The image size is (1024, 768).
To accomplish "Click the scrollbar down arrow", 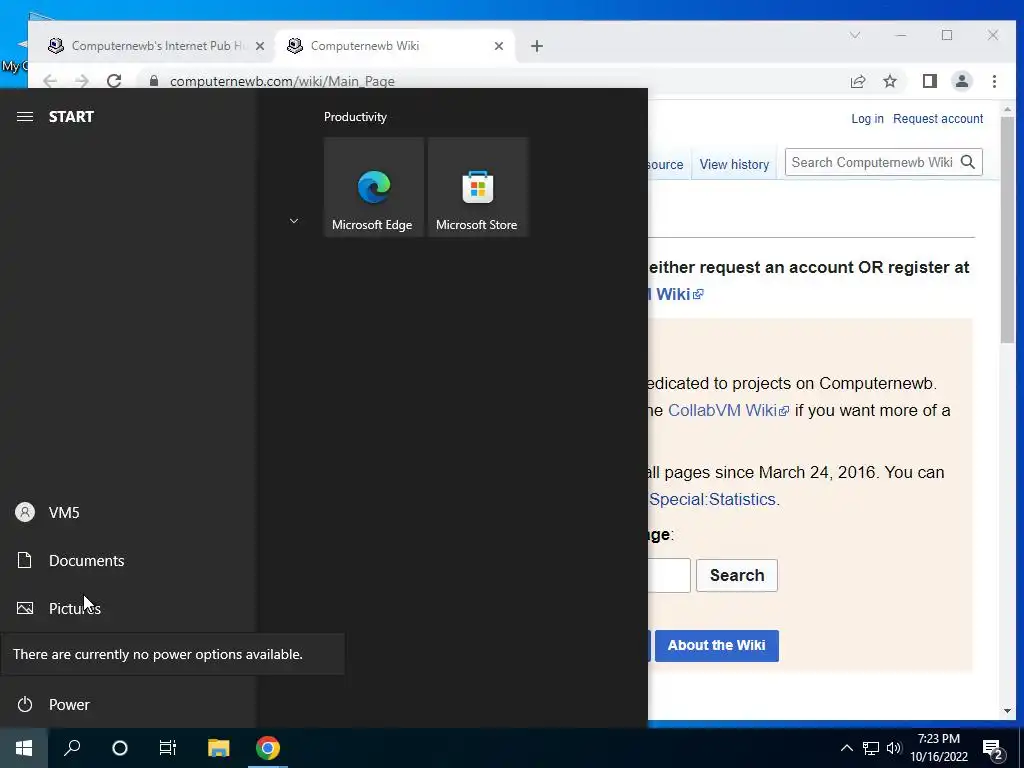I will click(x=1007, y=711).
